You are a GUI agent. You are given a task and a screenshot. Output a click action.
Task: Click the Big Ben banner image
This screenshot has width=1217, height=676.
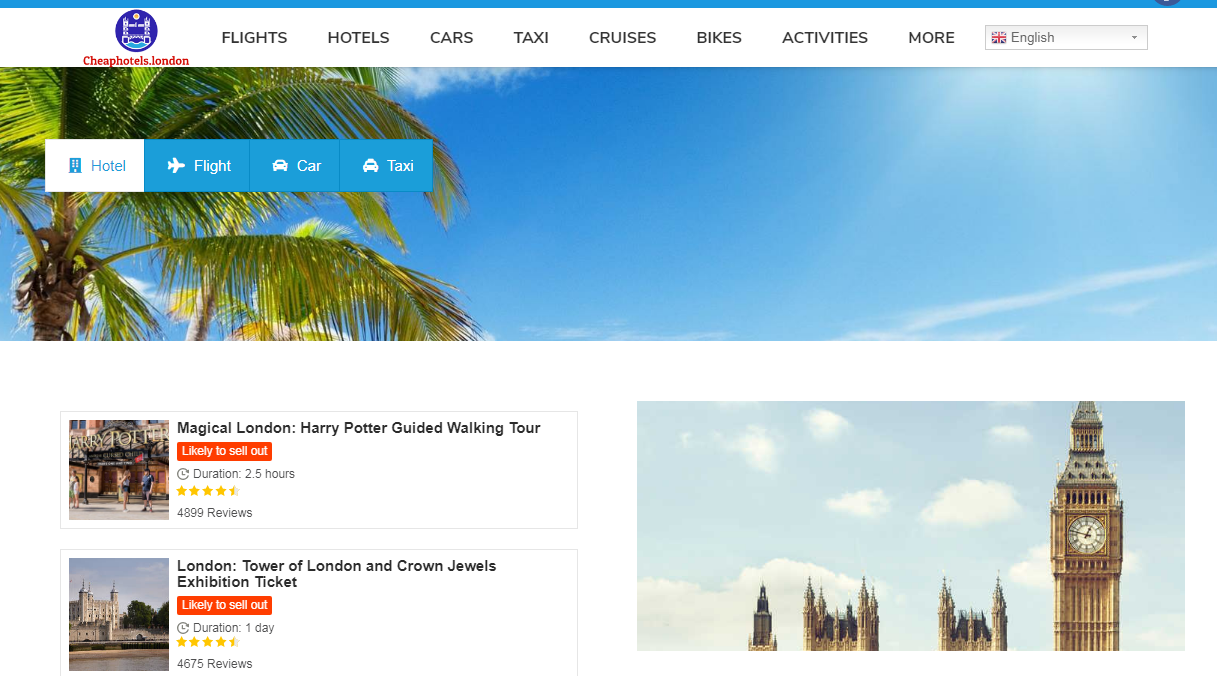[911, 526]
